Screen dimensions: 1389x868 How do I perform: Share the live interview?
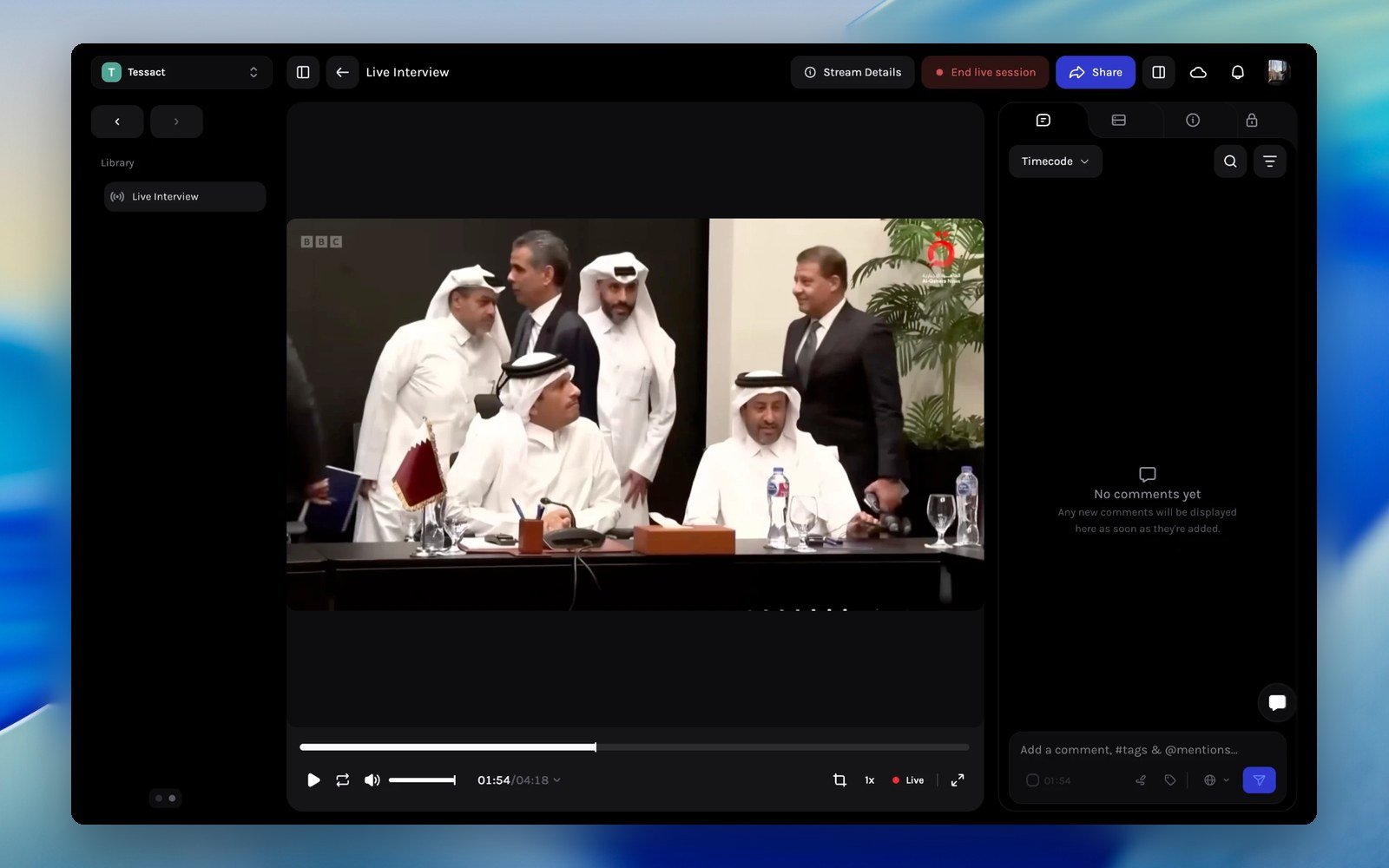pos(1096,72)
